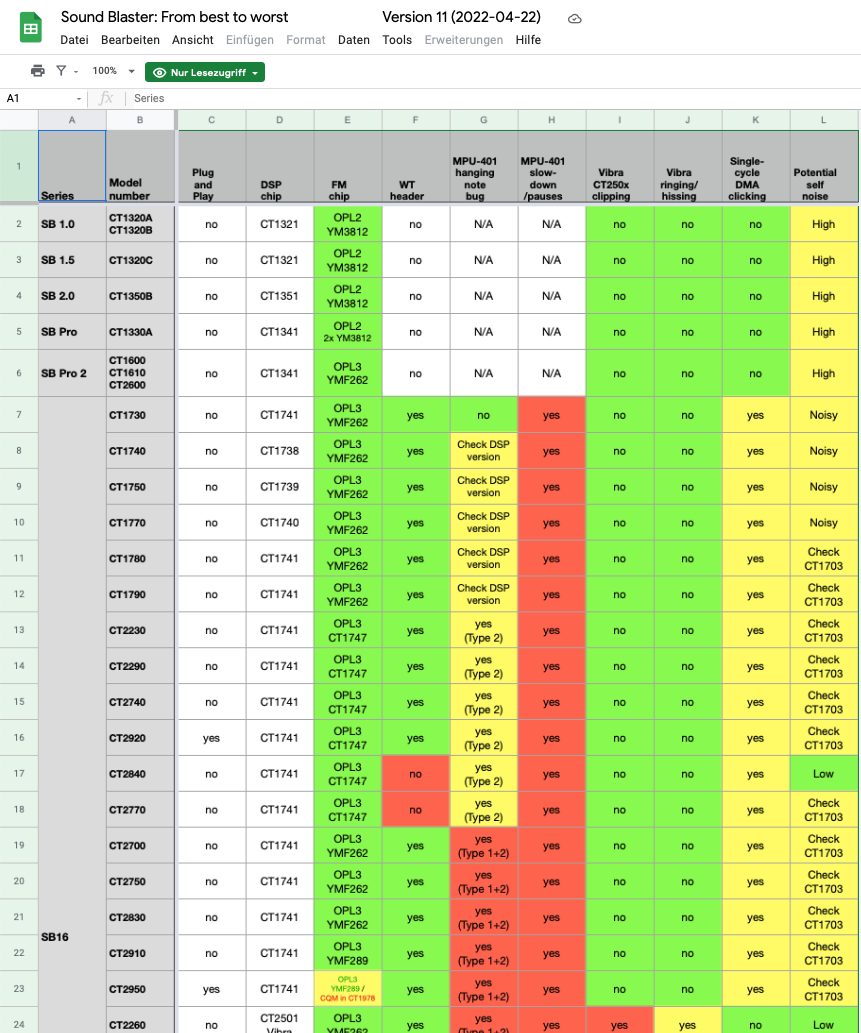Screen dimensions: 861x1033
Task: Click the OPL2 2x YM3812 cell
Action: 347,331
